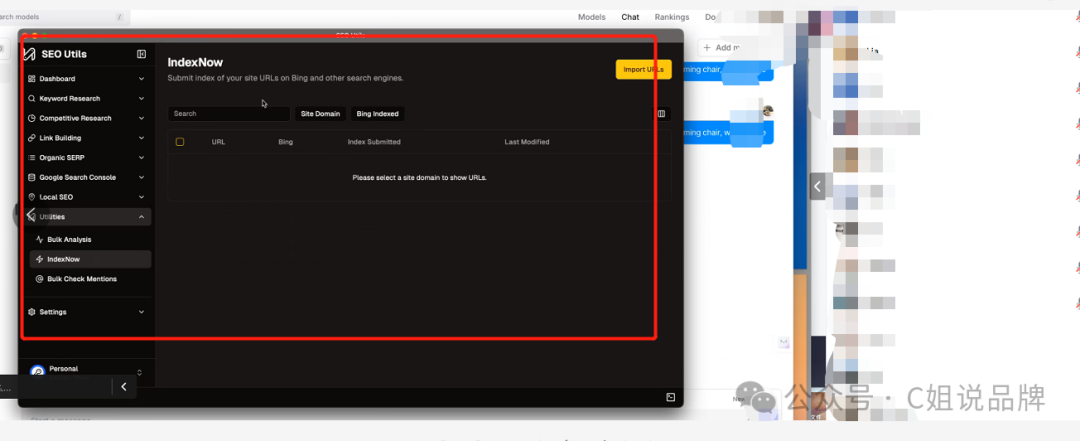Click the IndexNow page heading
Viewport: 1080px width, 441px height.
click(x=196, y=63)
